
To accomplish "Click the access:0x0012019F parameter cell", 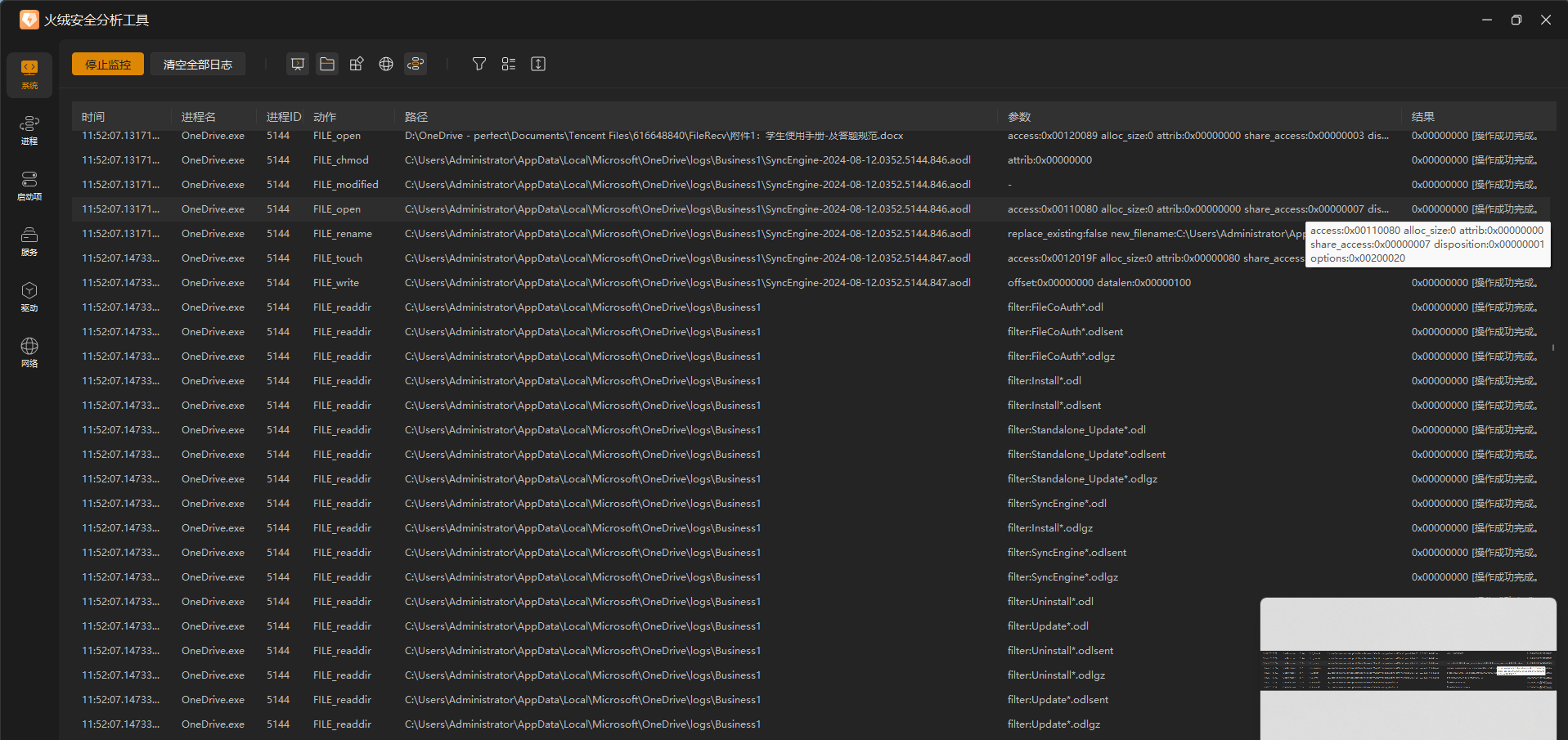I will (1156, 258).
